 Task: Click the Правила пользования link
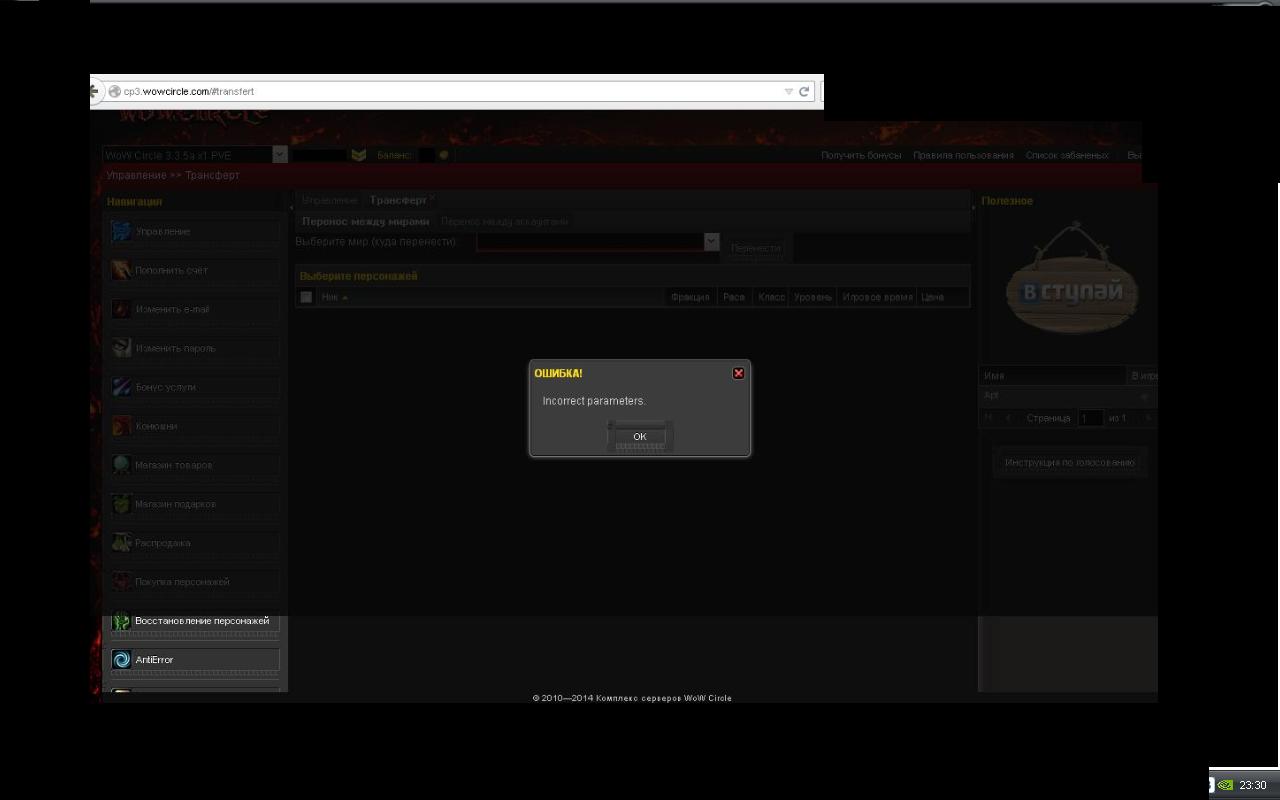click(x=963, y=156)
